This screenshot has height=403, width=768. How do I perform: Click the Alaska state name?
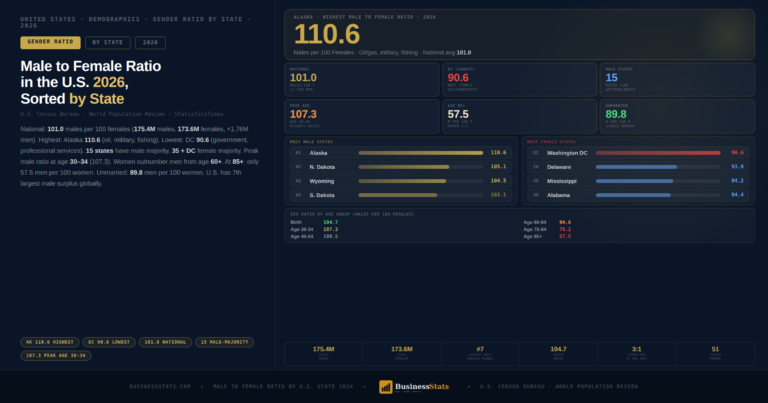point(318,153)
